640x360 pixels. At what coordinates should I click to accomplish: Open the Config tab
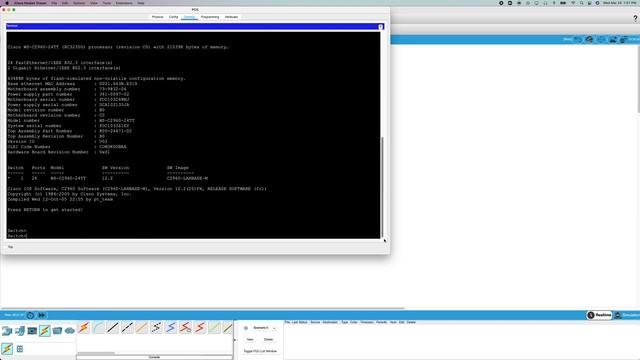pyautogui.click(x=173, y=17)
